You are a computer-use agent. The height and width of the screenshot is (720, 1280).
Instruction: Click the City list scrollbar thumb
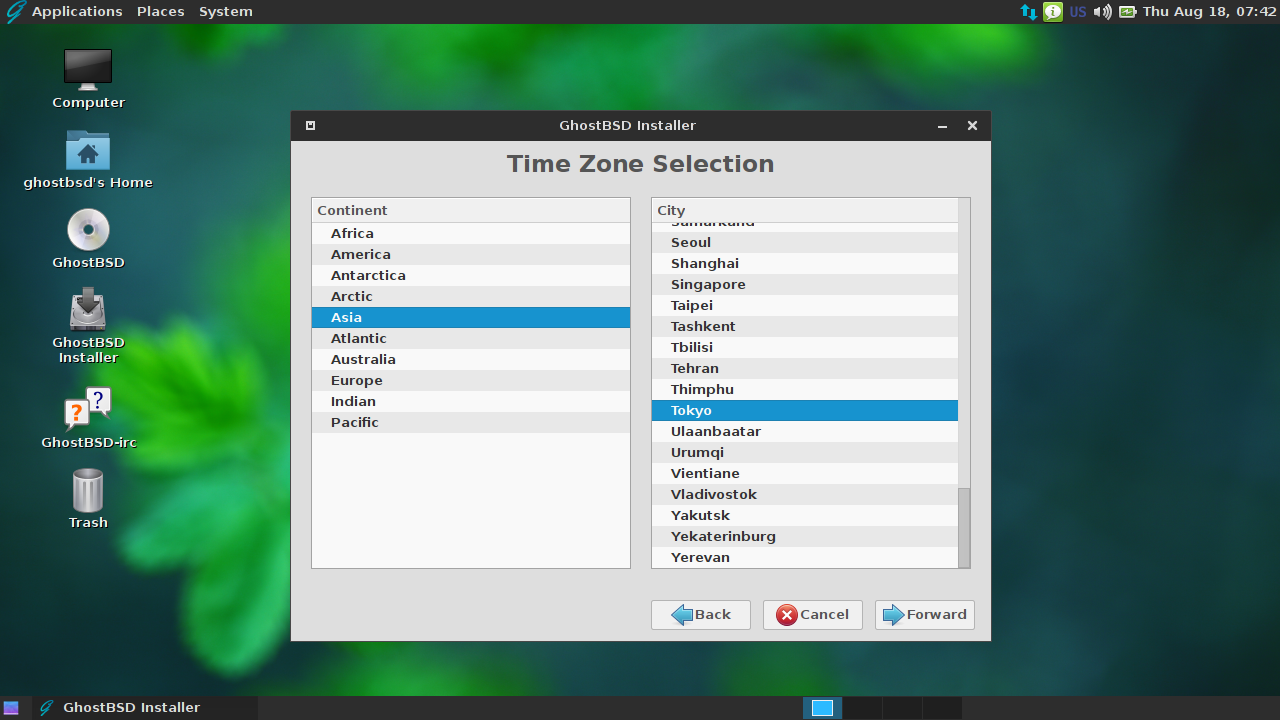(x=964, y=528)
